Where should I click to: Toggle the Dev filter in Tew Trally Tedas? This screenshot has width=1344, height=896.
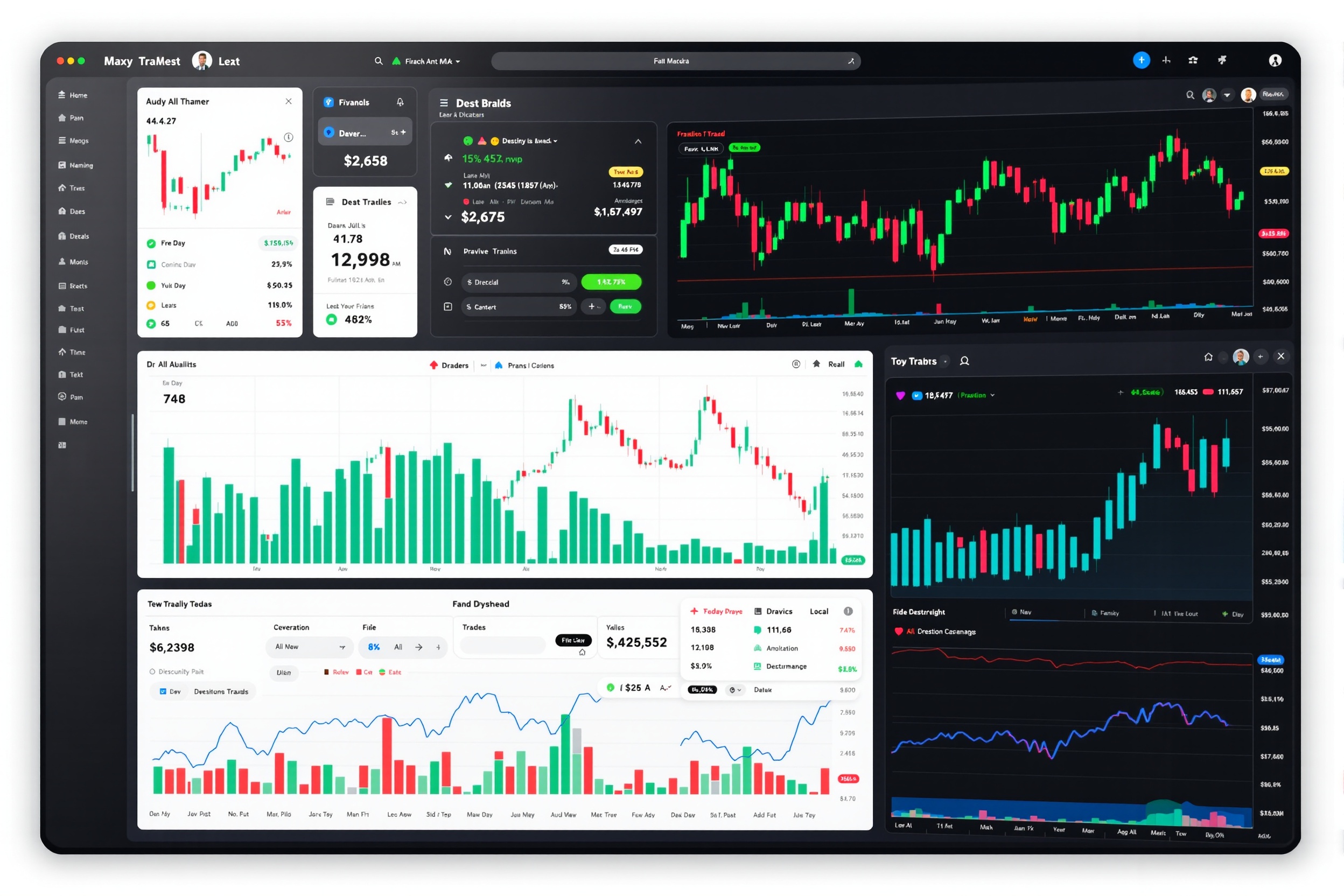(x=169, y=691)
